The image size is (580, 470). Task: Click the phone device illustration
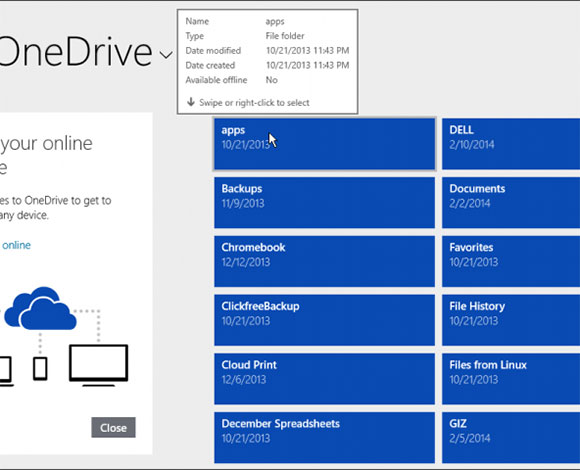point(40,368)
